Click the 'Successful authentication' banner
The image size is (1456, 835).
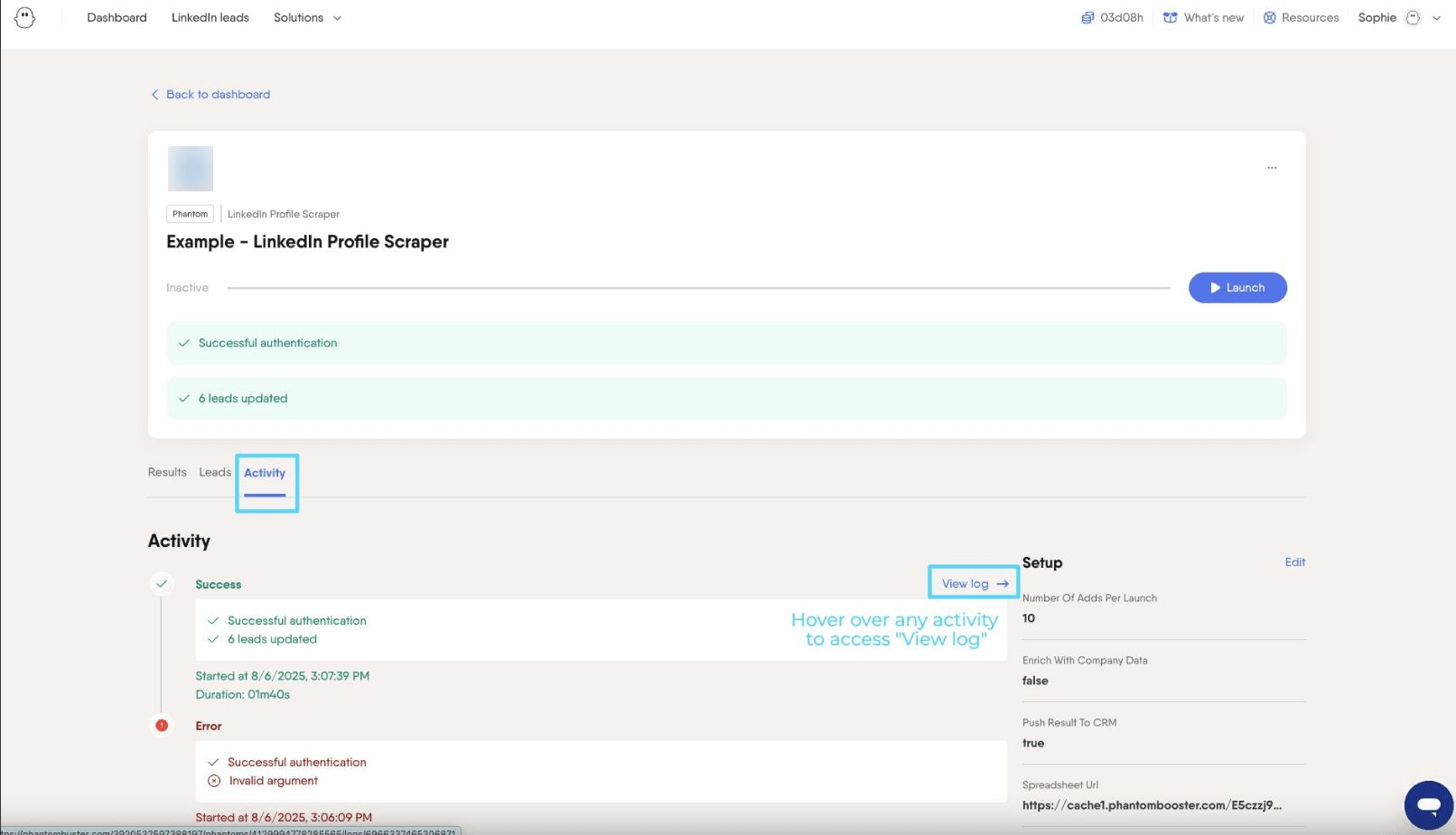726,343
